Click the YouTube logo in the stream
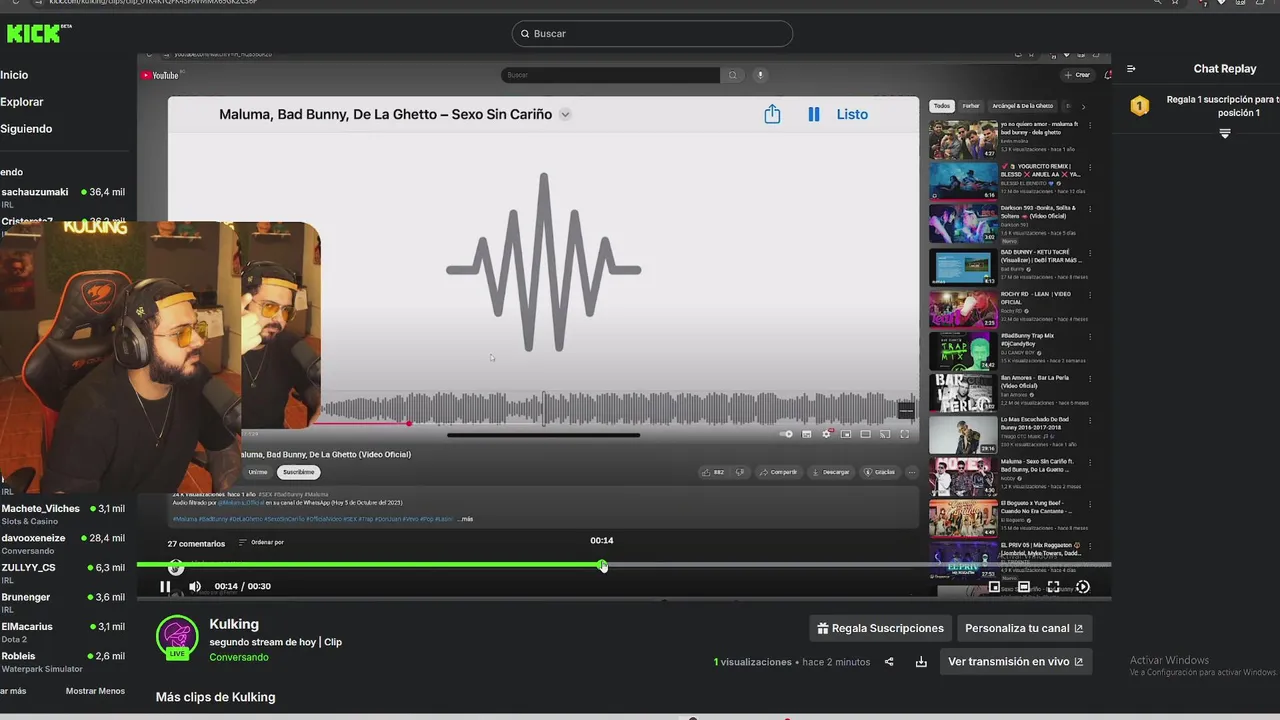1280x720 pixels. click(160, 75)
